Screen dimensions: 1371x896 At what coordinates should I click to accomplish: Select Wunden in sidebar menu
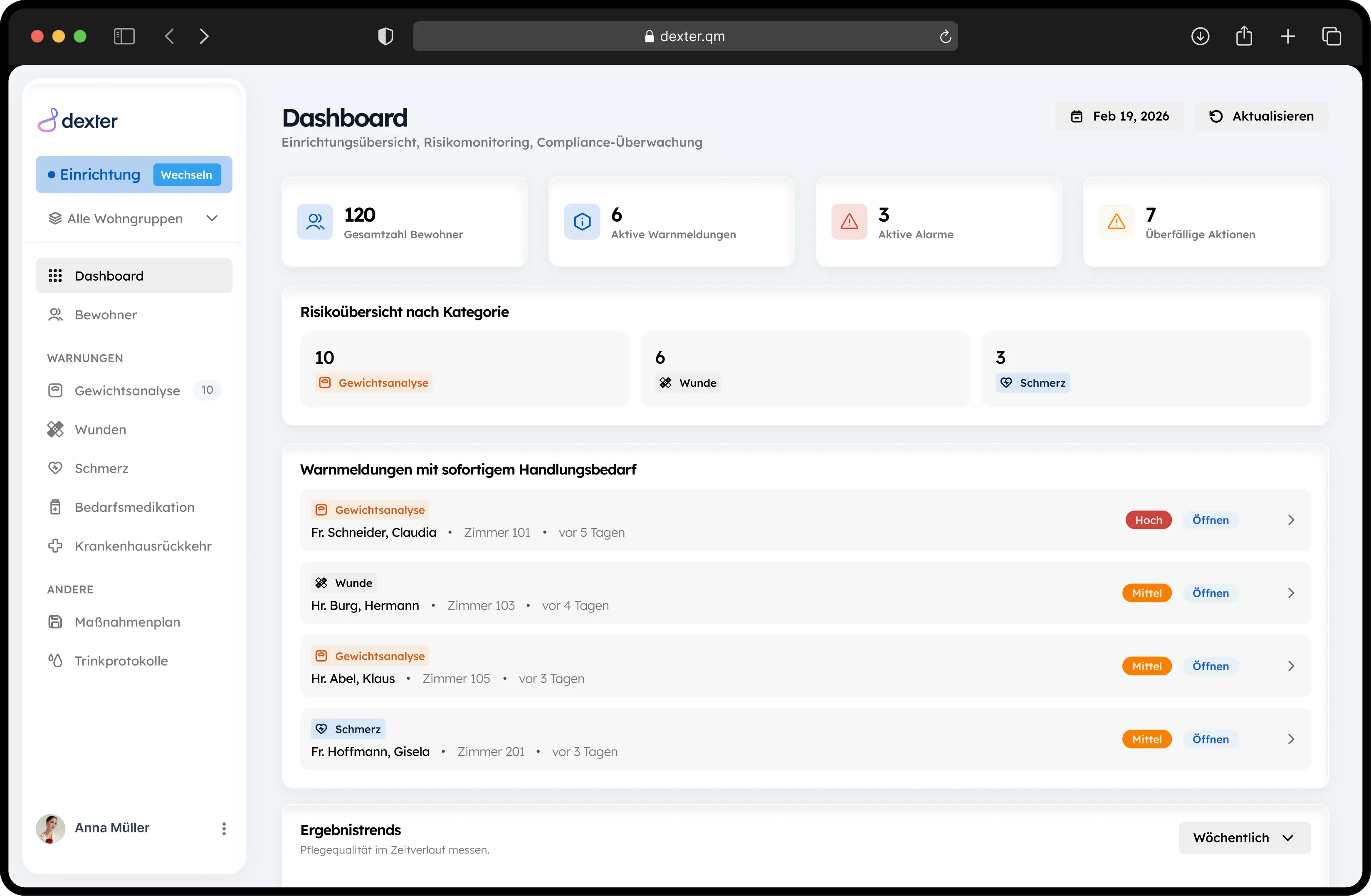[133, 429]
